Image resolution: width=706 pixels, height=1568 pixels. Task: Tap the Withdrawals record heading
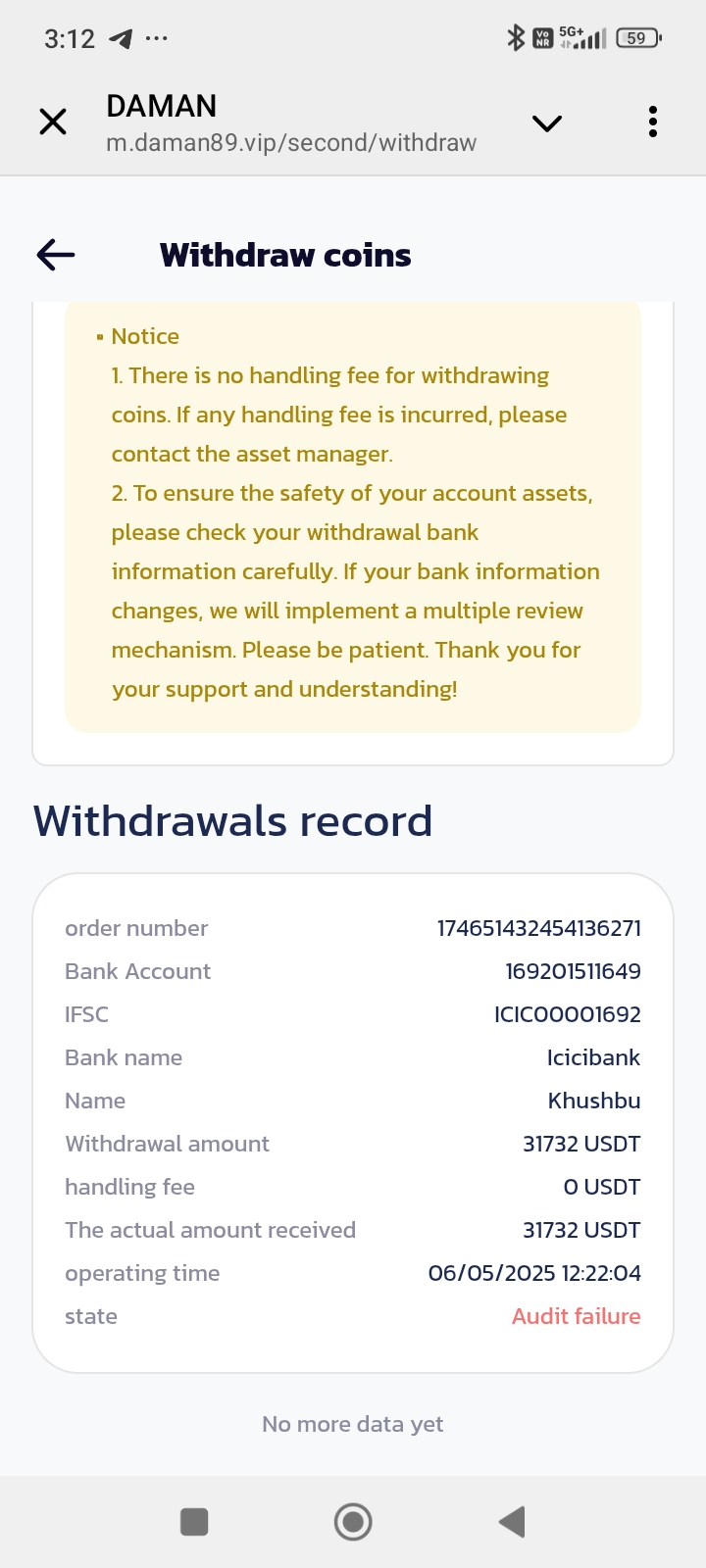pyautogui.click(x=233, y=821)
